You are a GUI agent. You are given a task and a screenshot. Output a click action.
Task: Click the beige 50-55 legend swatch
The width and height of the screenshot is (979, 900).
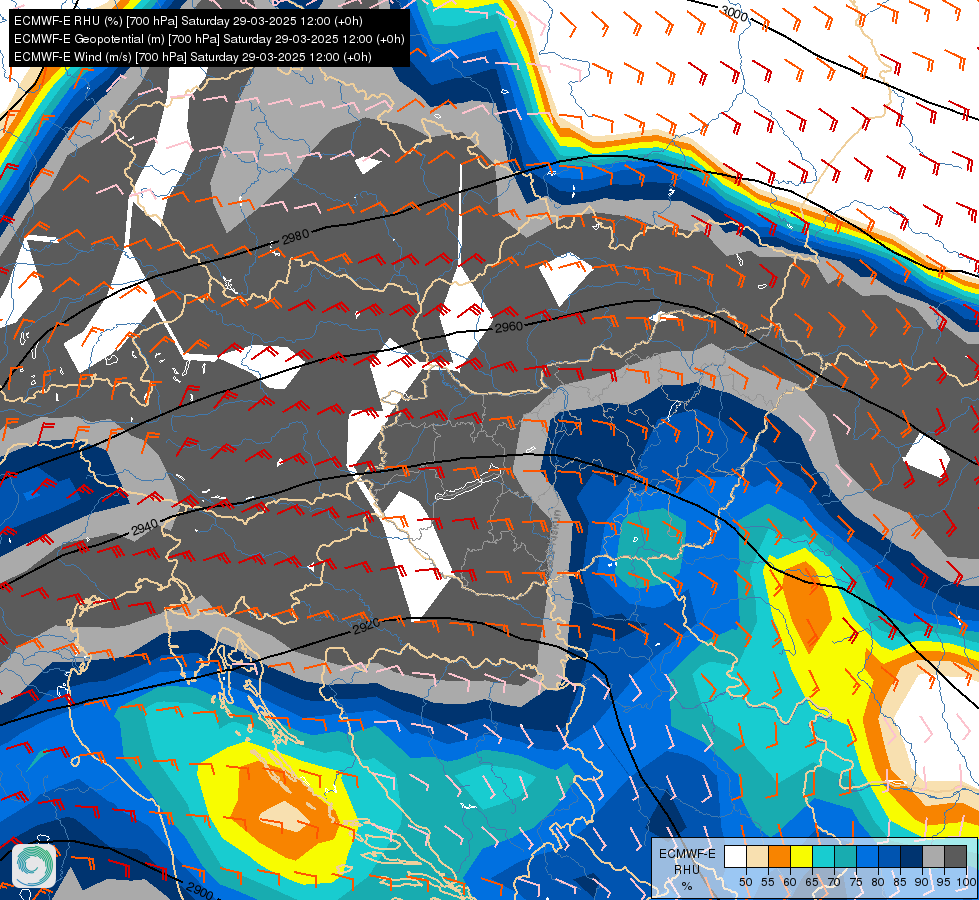(x=757, y=856)
